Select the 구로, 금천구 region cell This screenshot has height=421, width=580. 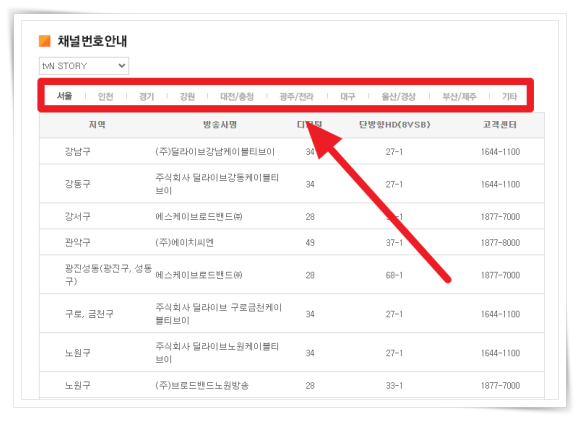tap(89, 314)
